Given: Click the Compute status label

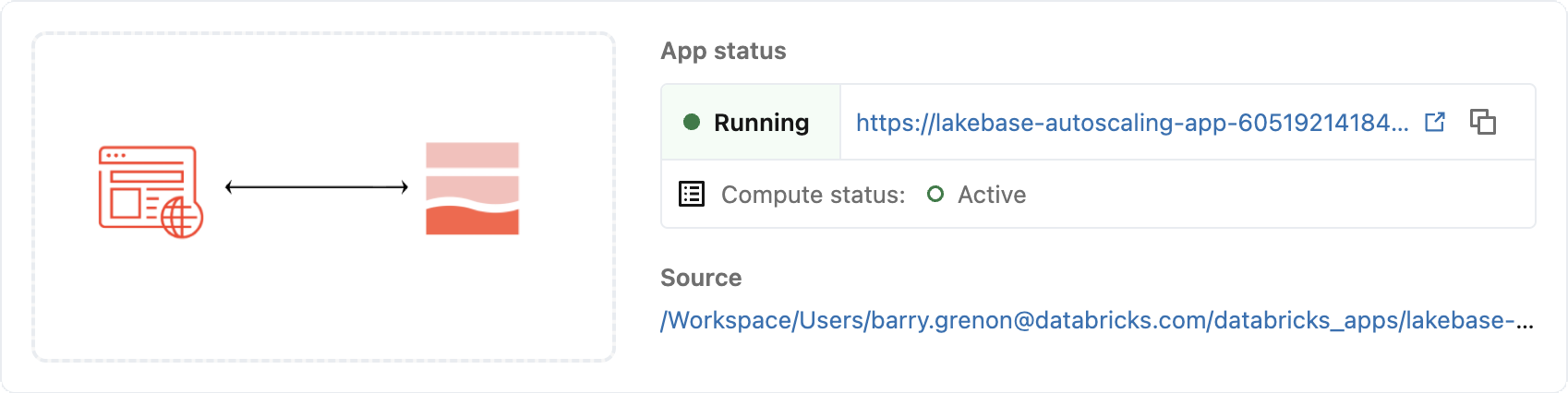Looking at the screenshot, I should tap(813, 195).
